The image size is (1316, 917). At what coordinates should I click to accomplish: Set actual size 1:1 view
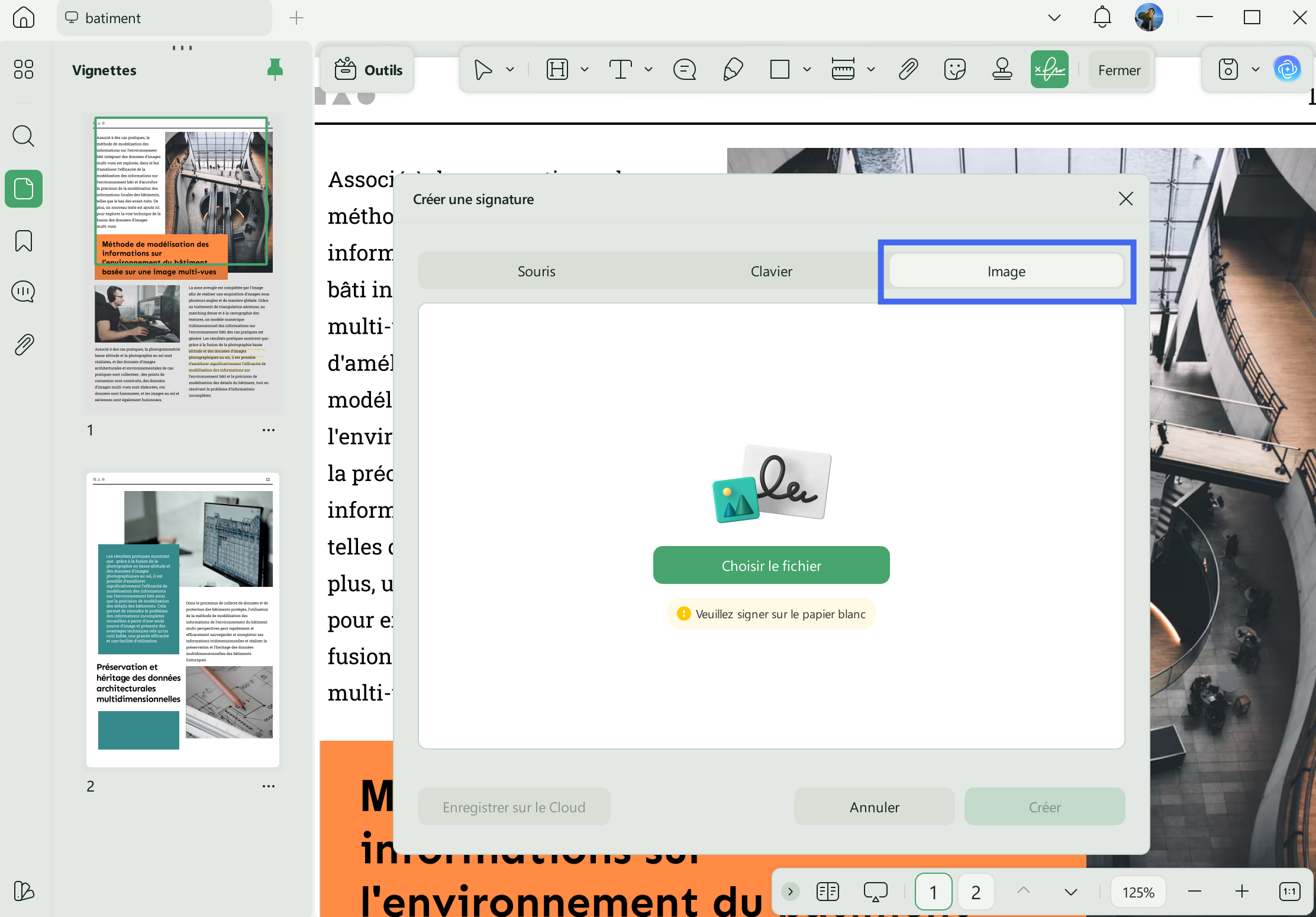pyautogui.click(x=1289, y=892)
